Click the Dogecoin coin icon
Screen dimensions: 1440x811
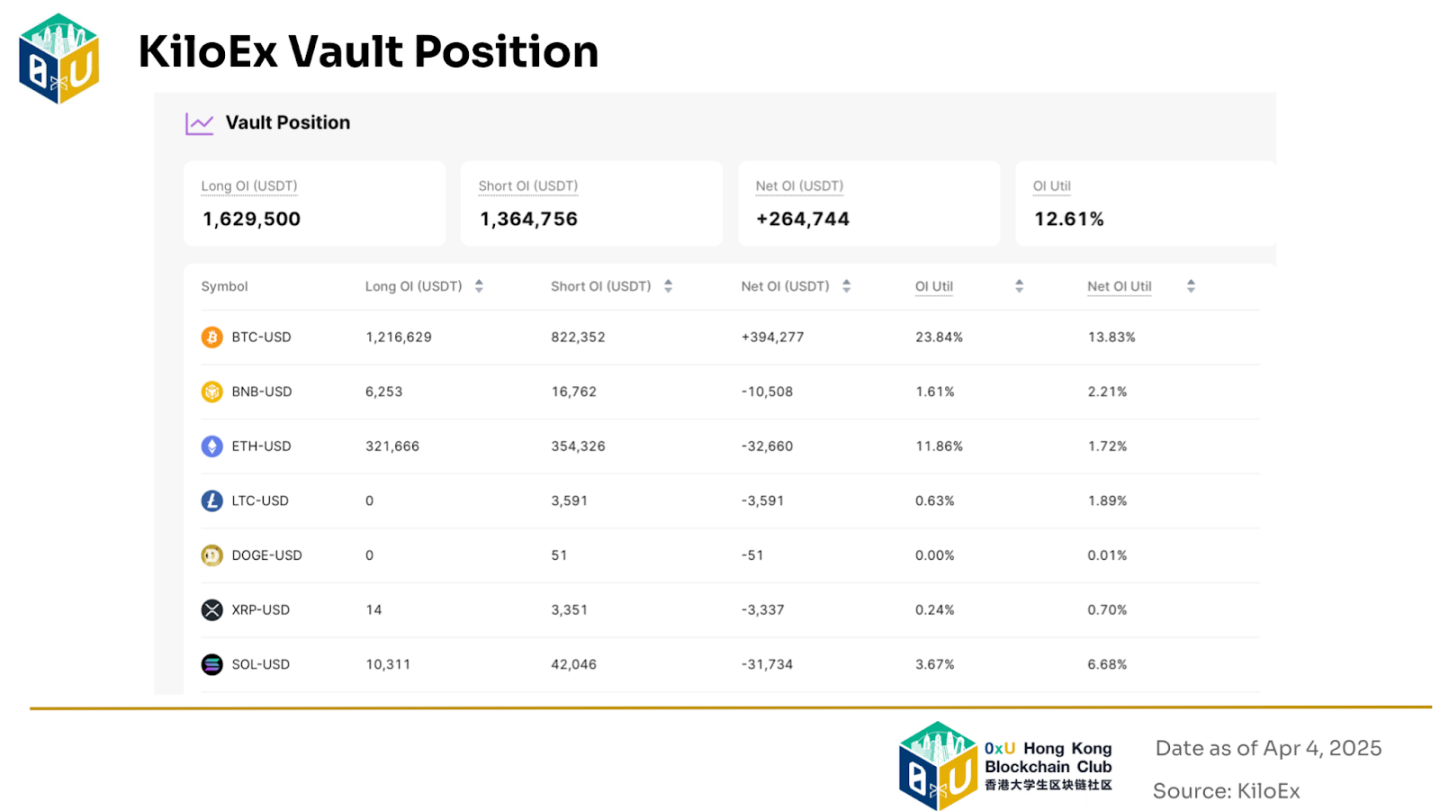point(212,555)
